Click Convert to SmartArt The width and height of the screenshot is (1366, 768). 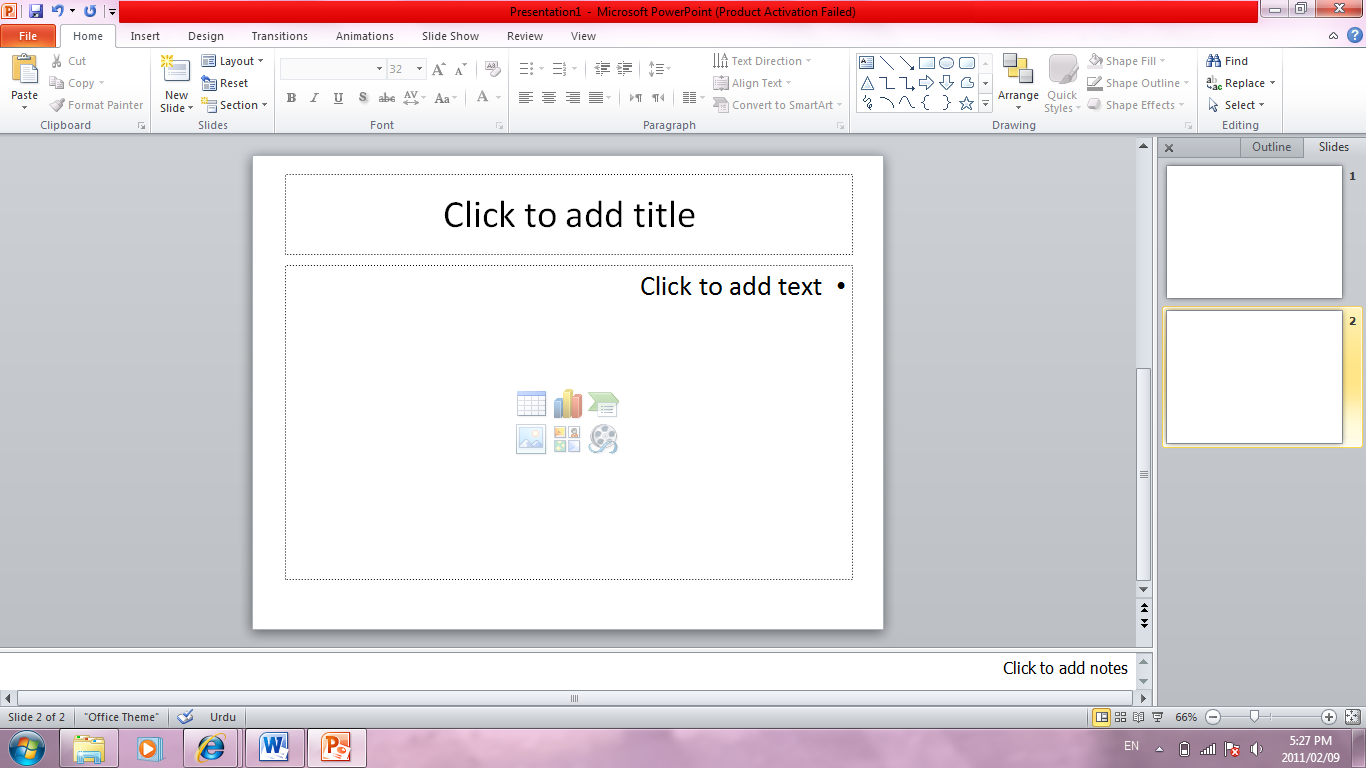pos(778,105)
